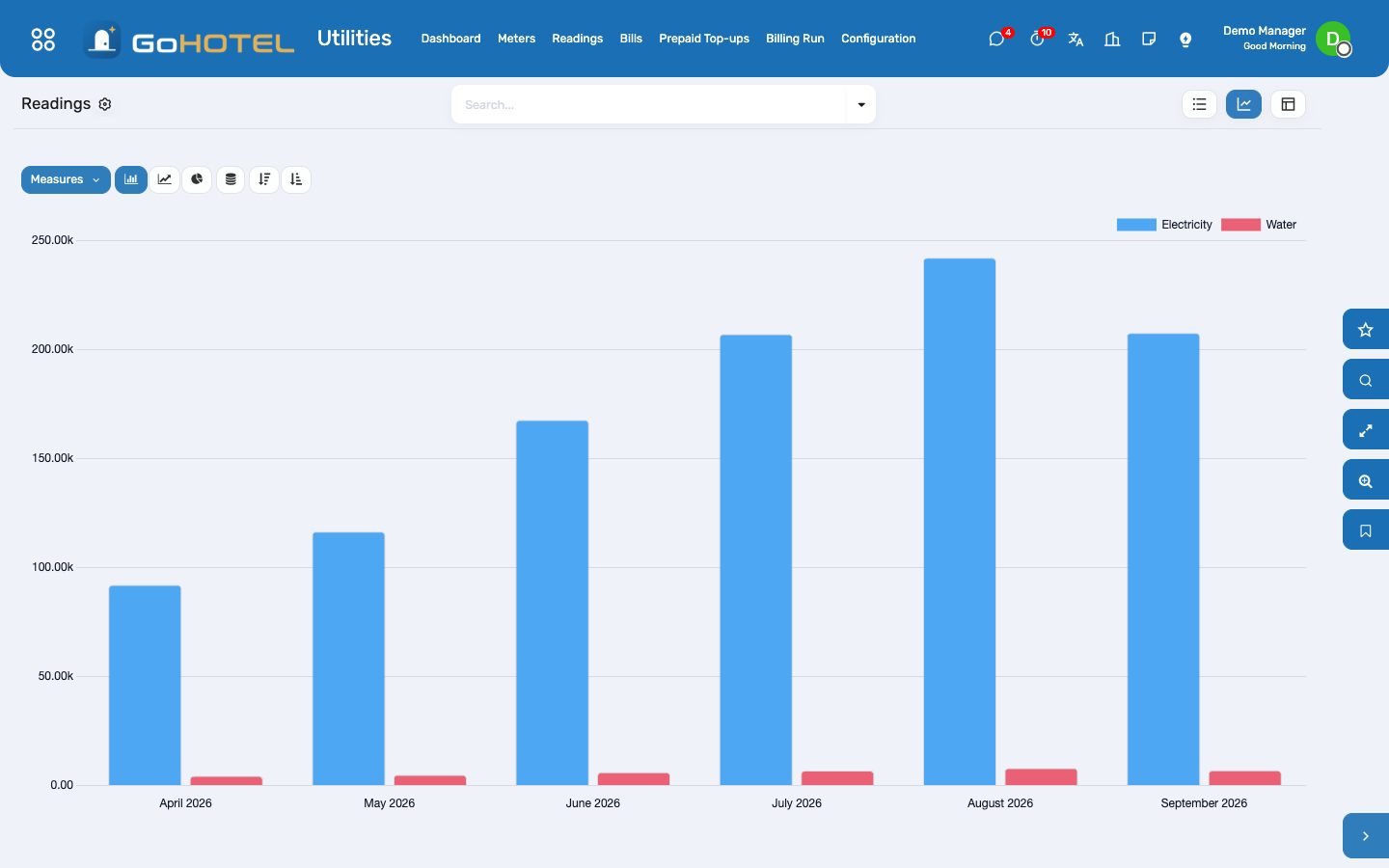Switch to pivot table view
The width and height of the screenshot is (1389, 868).
point(1288,104)
